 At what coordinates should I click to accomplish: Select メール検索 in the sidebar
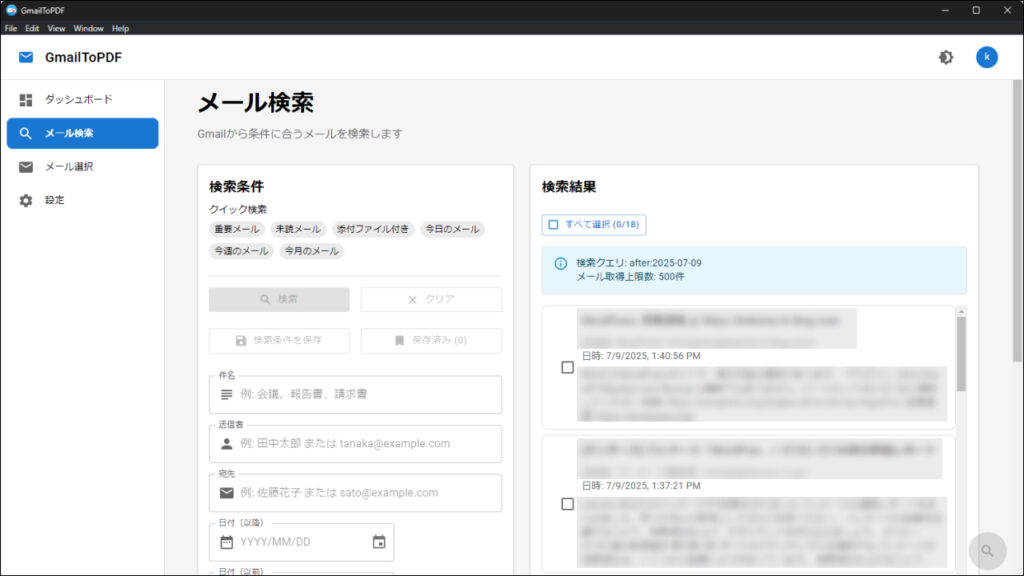coord(83,133)
